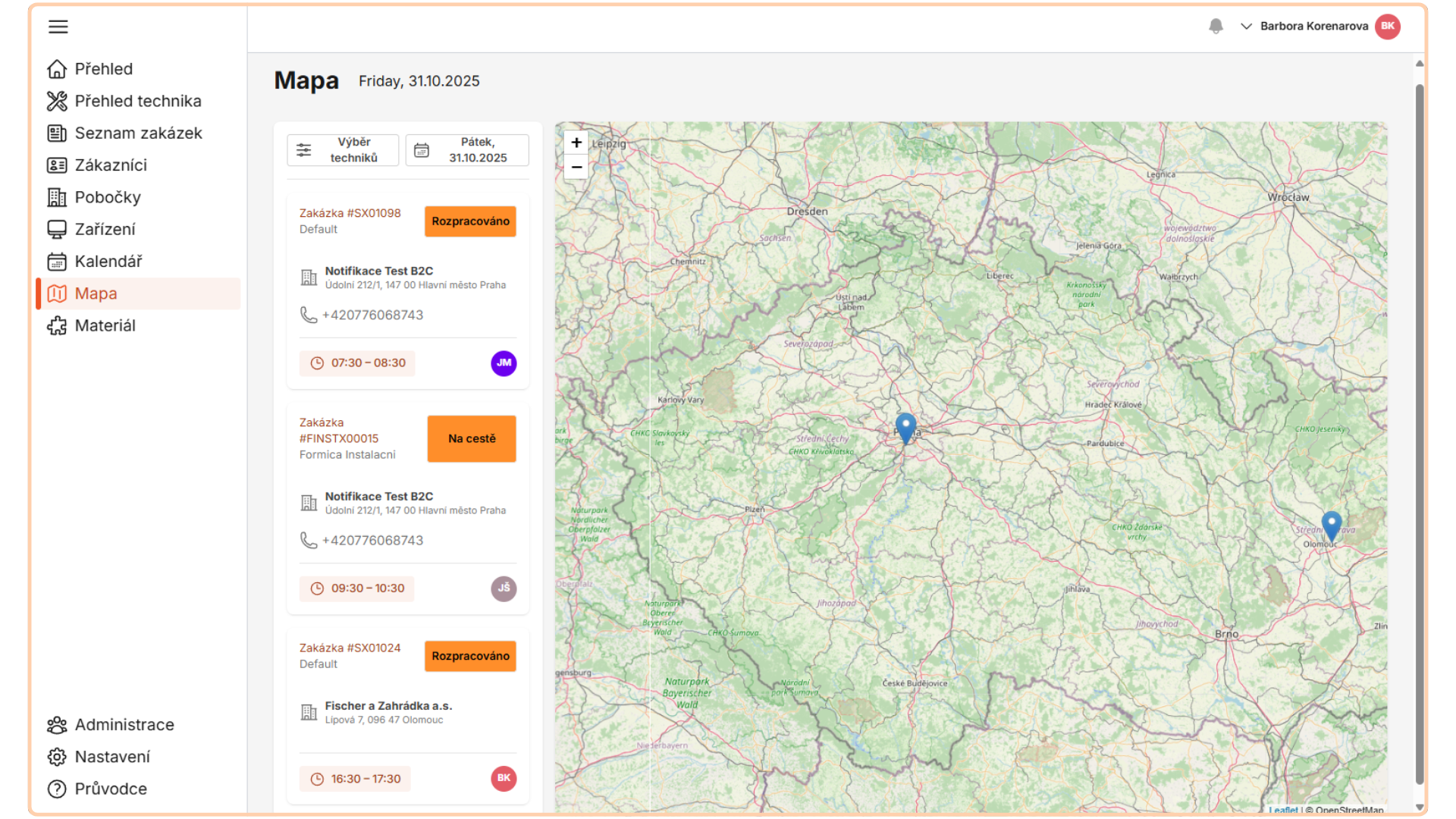Open the Materiál section
Screen dimensions: 1456x819
point(105,326)
